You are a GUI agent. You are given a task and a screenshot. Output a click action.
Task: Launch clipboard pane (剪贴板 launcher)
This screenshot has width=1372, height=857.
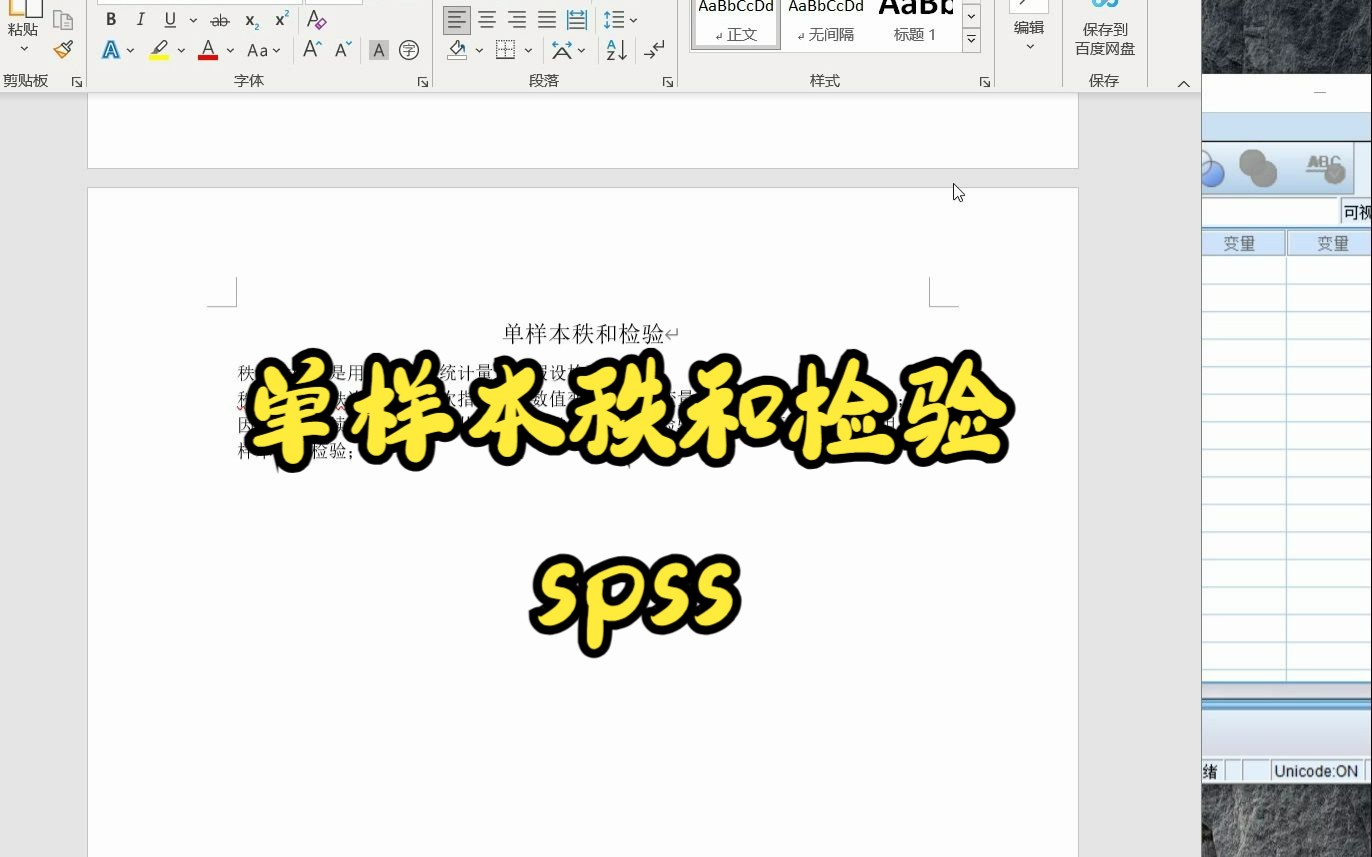pos(77,82)
